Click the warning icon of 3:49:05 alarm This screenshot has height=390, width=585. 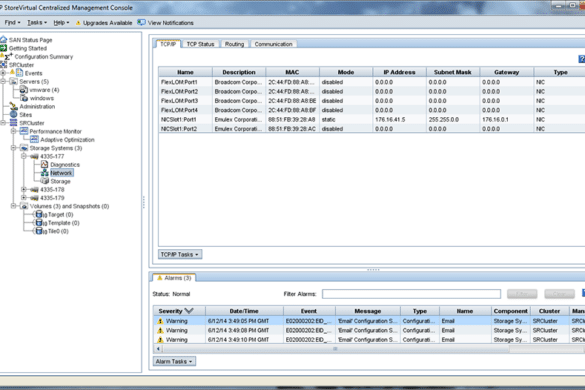point(160,321)
